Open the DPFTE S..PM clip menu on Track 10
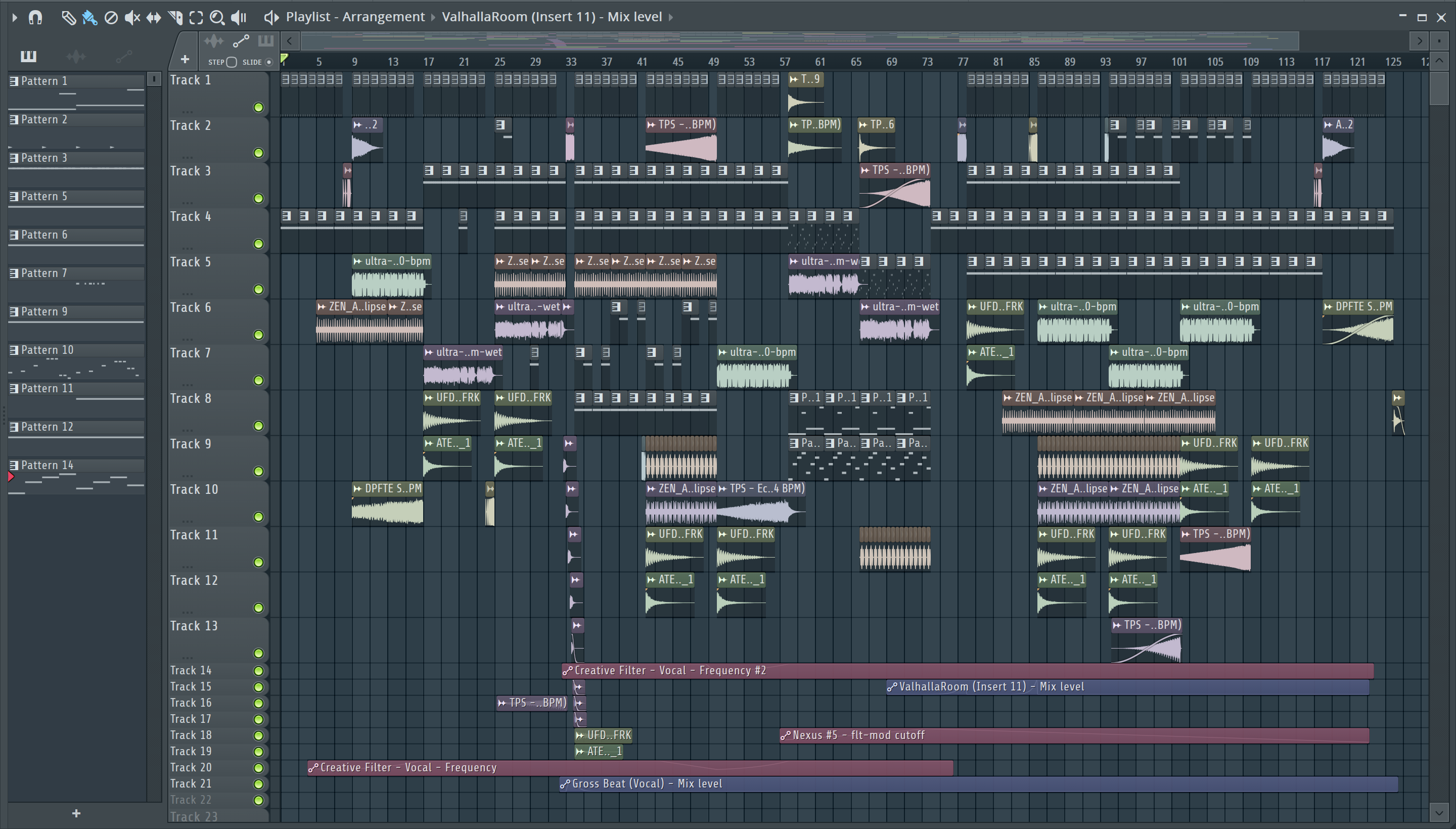 (x=357, y=489)
